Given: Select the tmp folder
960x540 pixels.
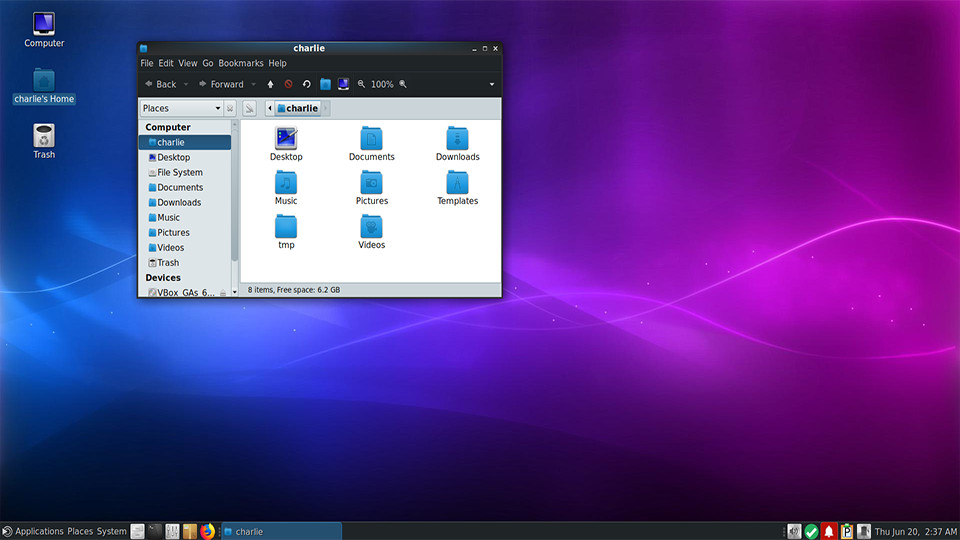Looking at the screenshot, I should (x=286, y=232).
